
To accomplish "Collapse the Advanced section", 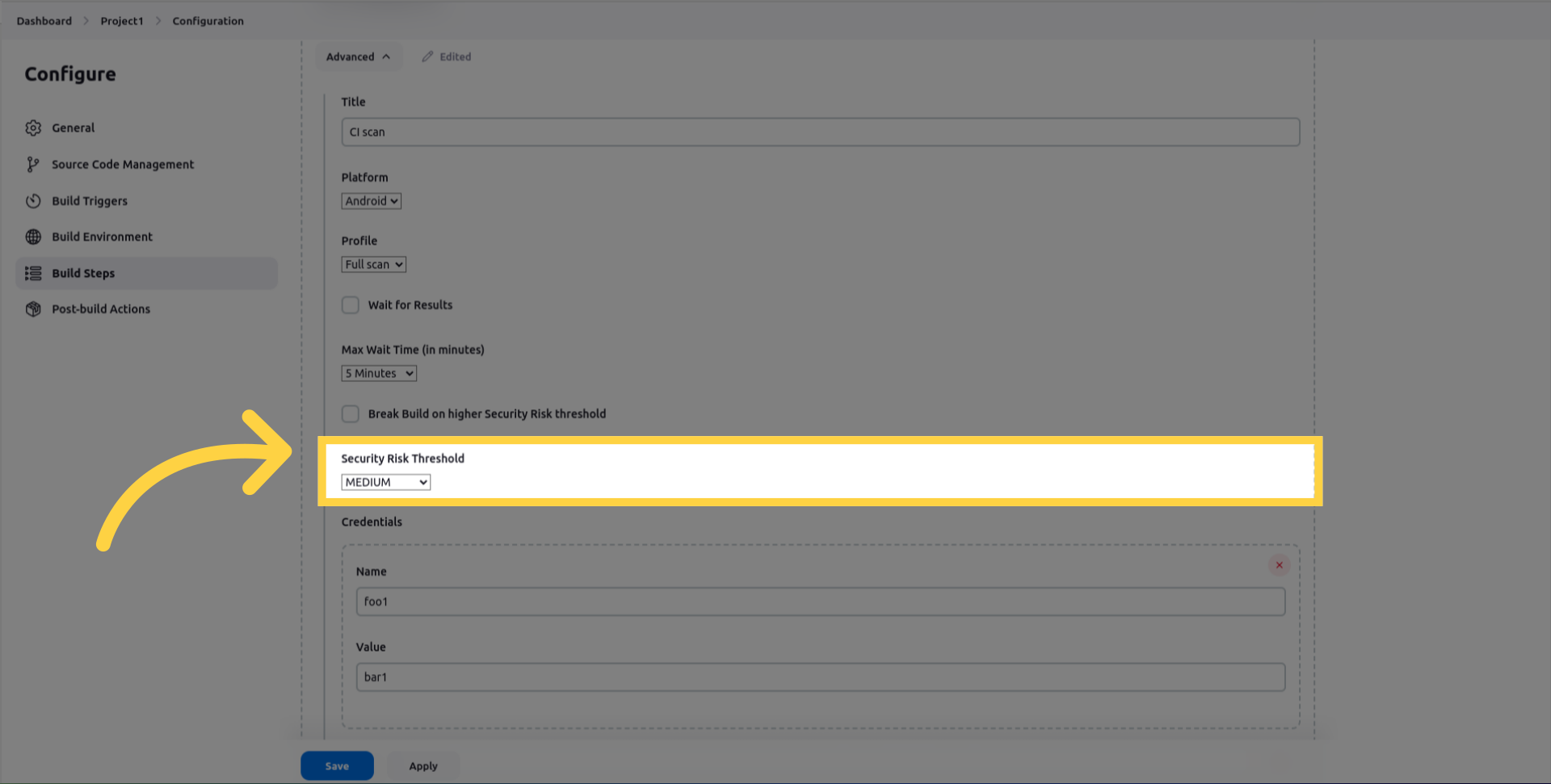I will click(358, 57).
